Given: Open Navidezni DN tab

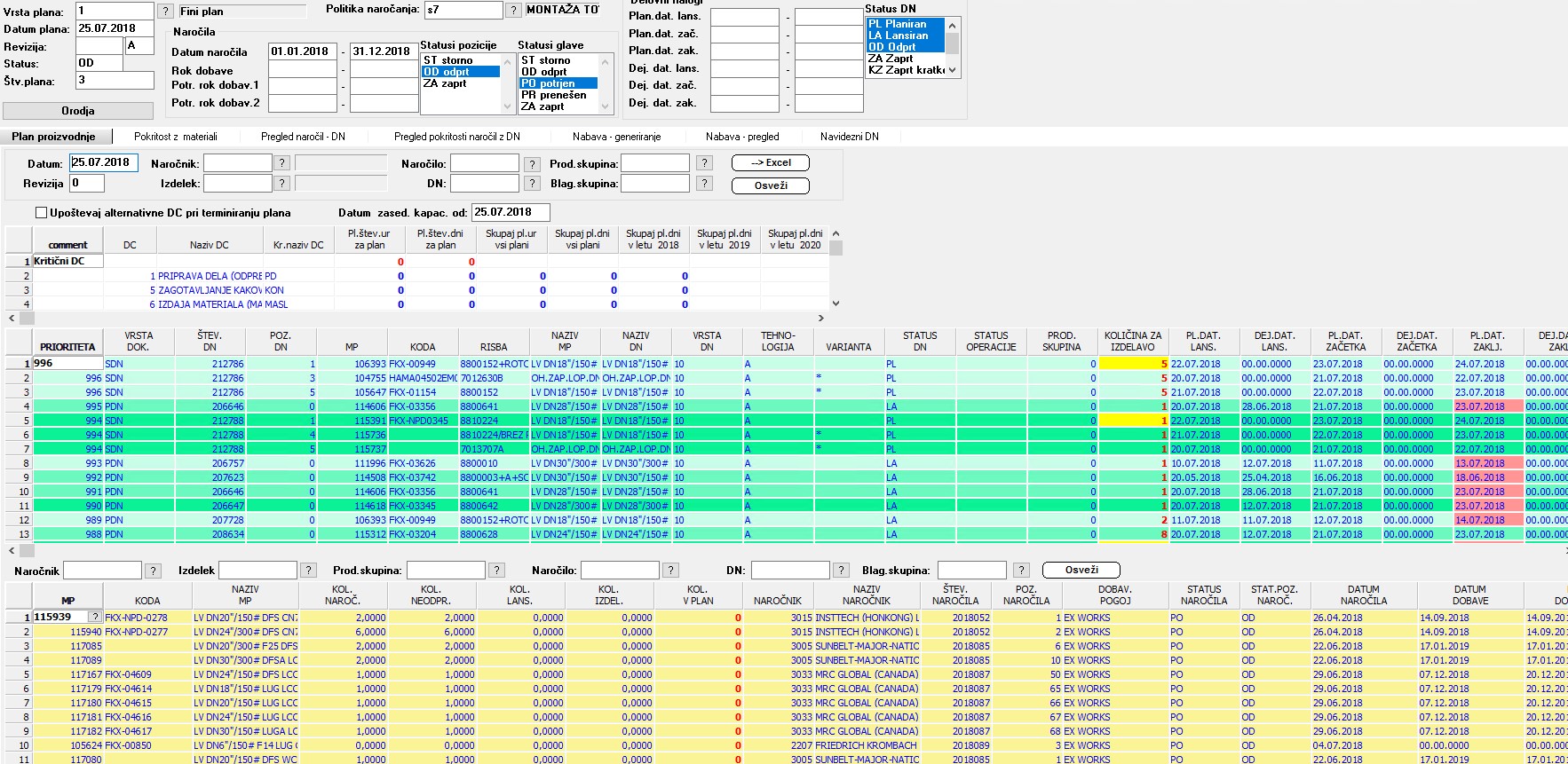Looking at the screenshot, I should [x=850, y=137].
